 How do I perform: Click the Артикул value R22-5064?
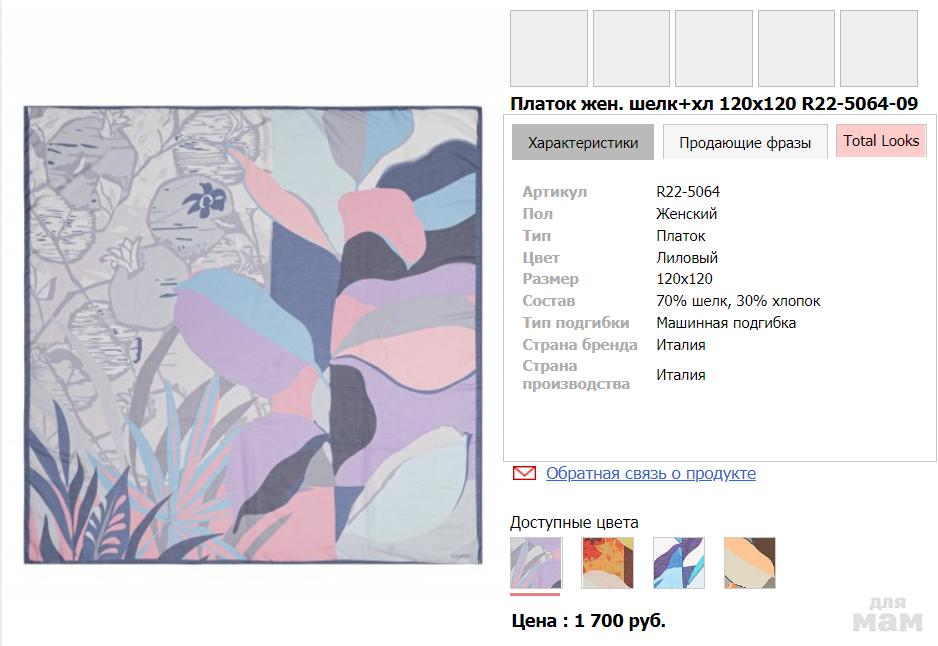point(688,191)
